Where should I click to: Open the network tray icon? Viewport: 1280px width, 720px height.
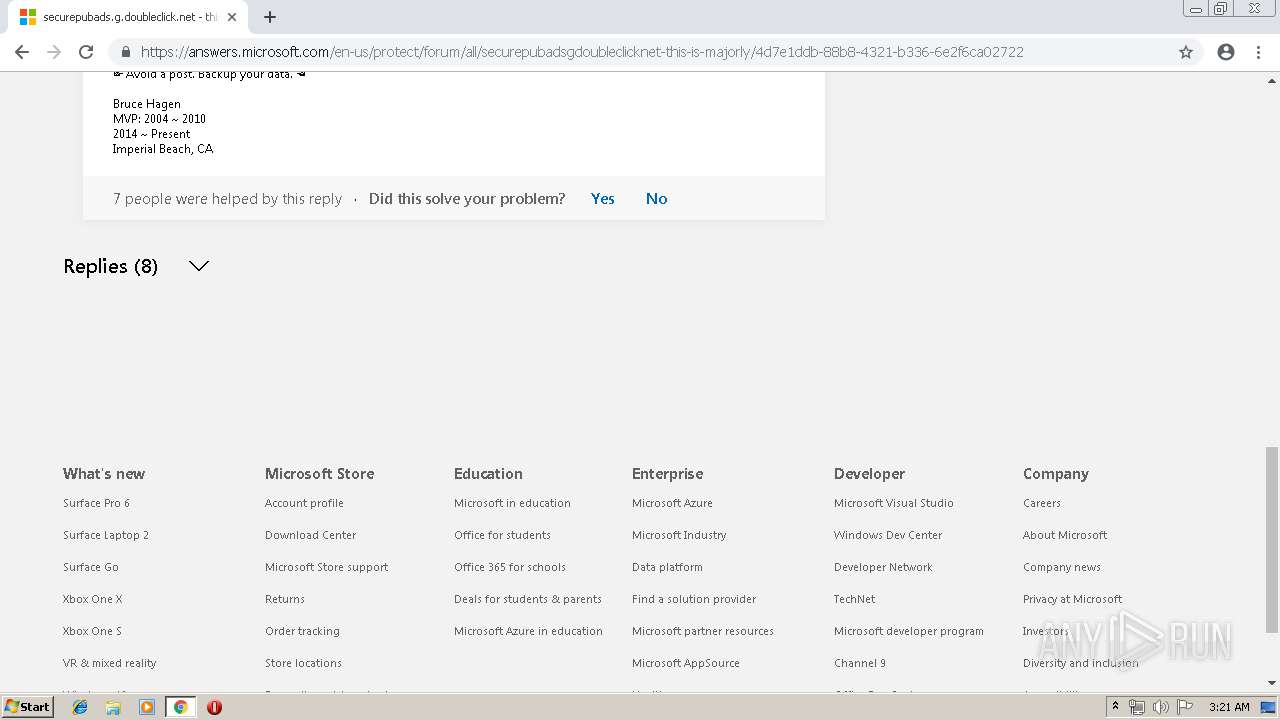tap(1137, 707)
